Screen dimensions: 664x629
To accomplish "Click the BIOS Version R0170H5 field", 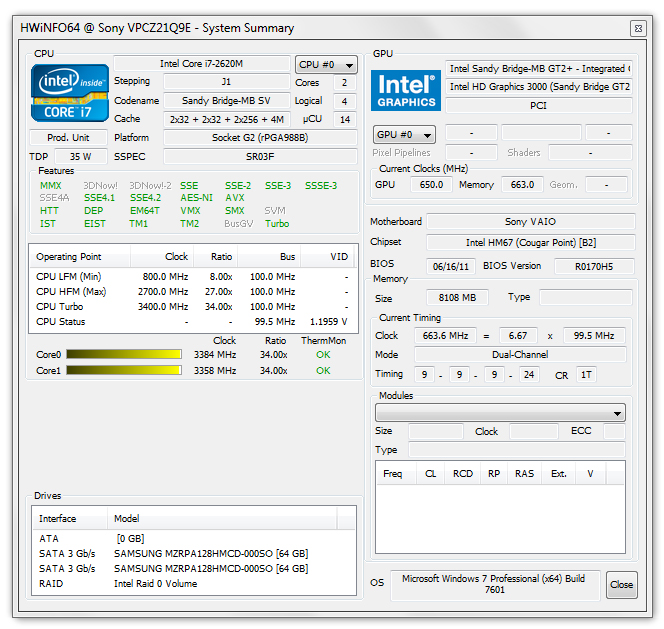I will pyautogui.click(x=594, y=266).
